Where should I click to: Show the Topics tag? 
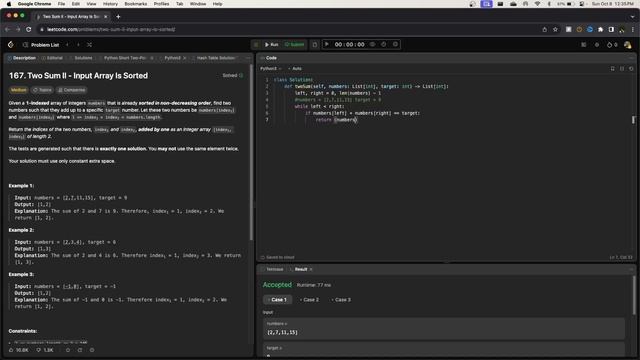click(42, 90)
